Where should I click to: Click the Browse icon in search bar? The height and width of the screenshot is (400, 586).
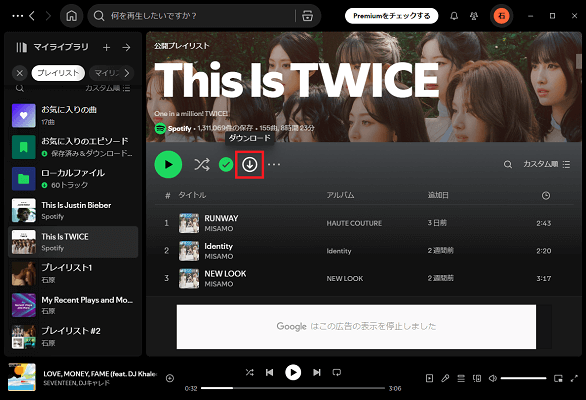[x=307, y=16]
